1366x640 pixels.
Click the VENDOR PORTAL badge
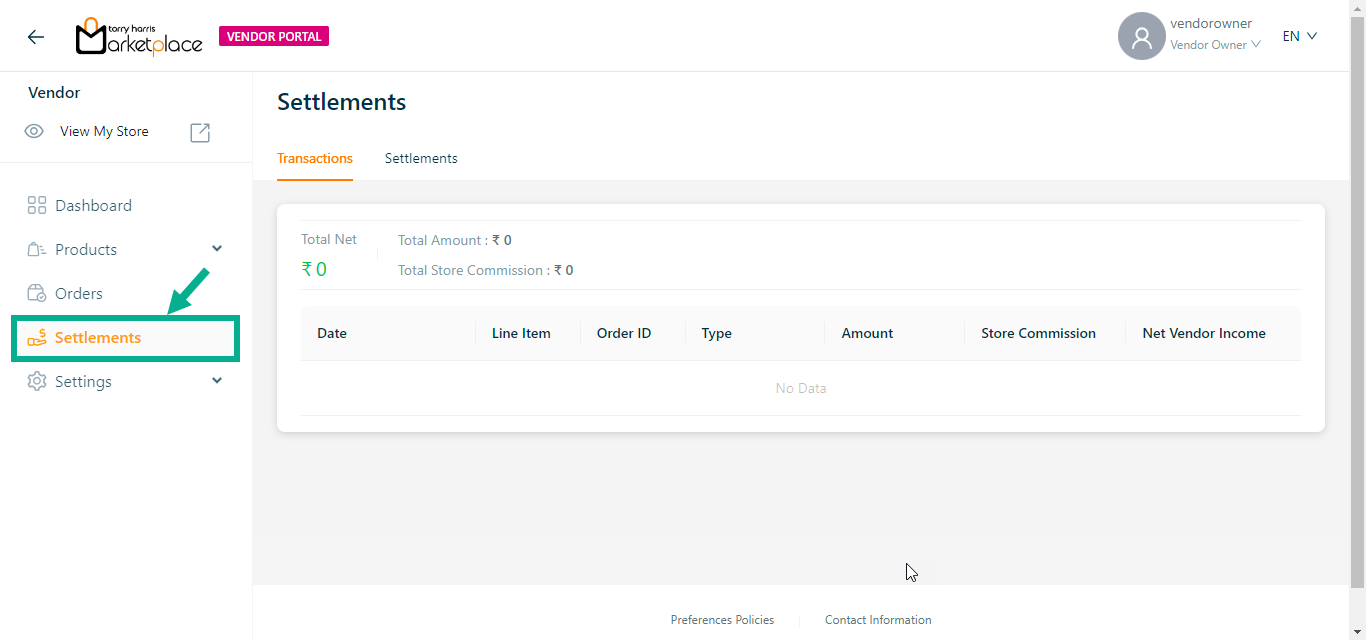coord(274,37)
